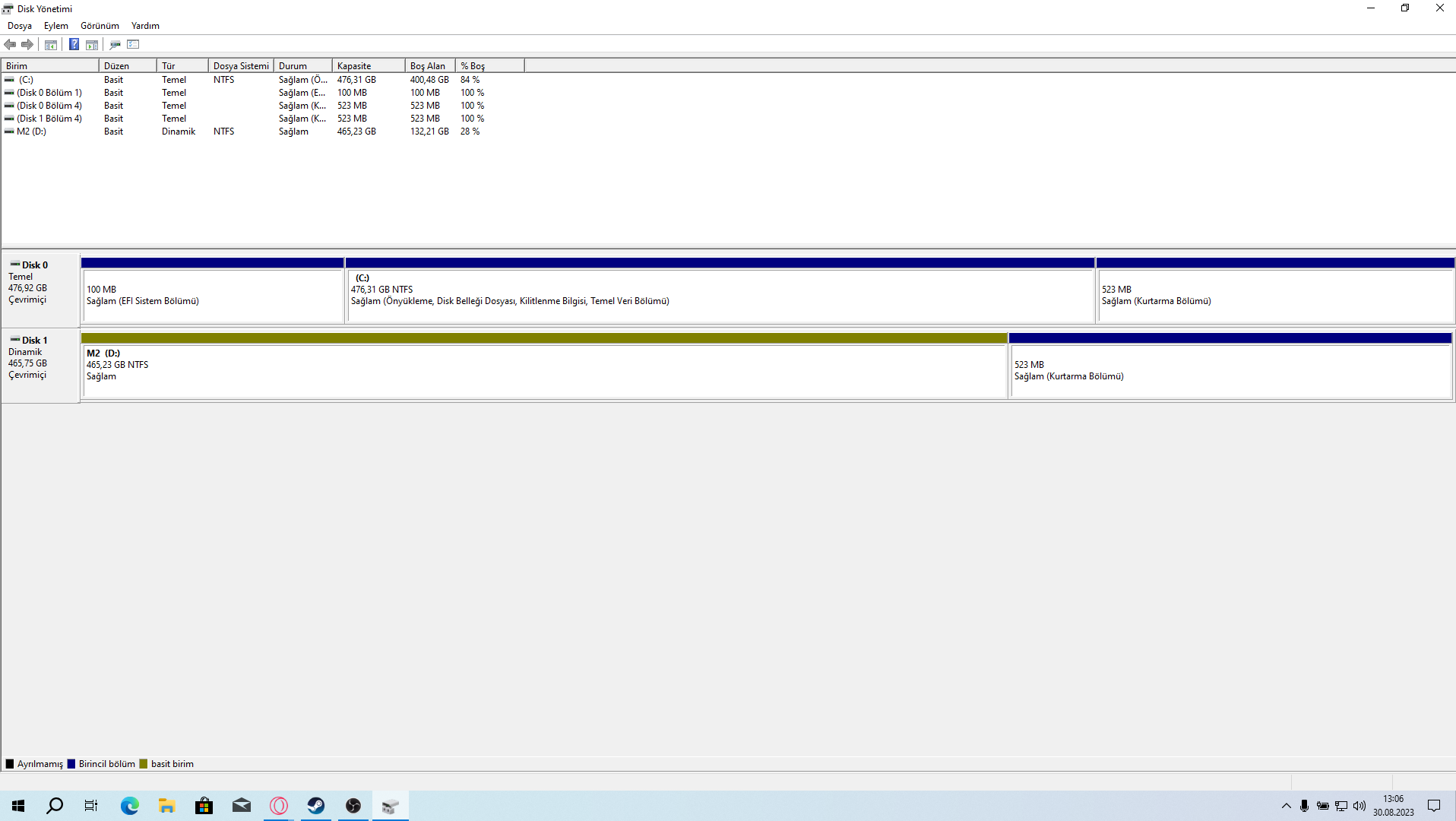Screen dimensions: 1456x821
Task: Click the Disk Yönetimi taskbar icon
Action: (x=391, y=806)
